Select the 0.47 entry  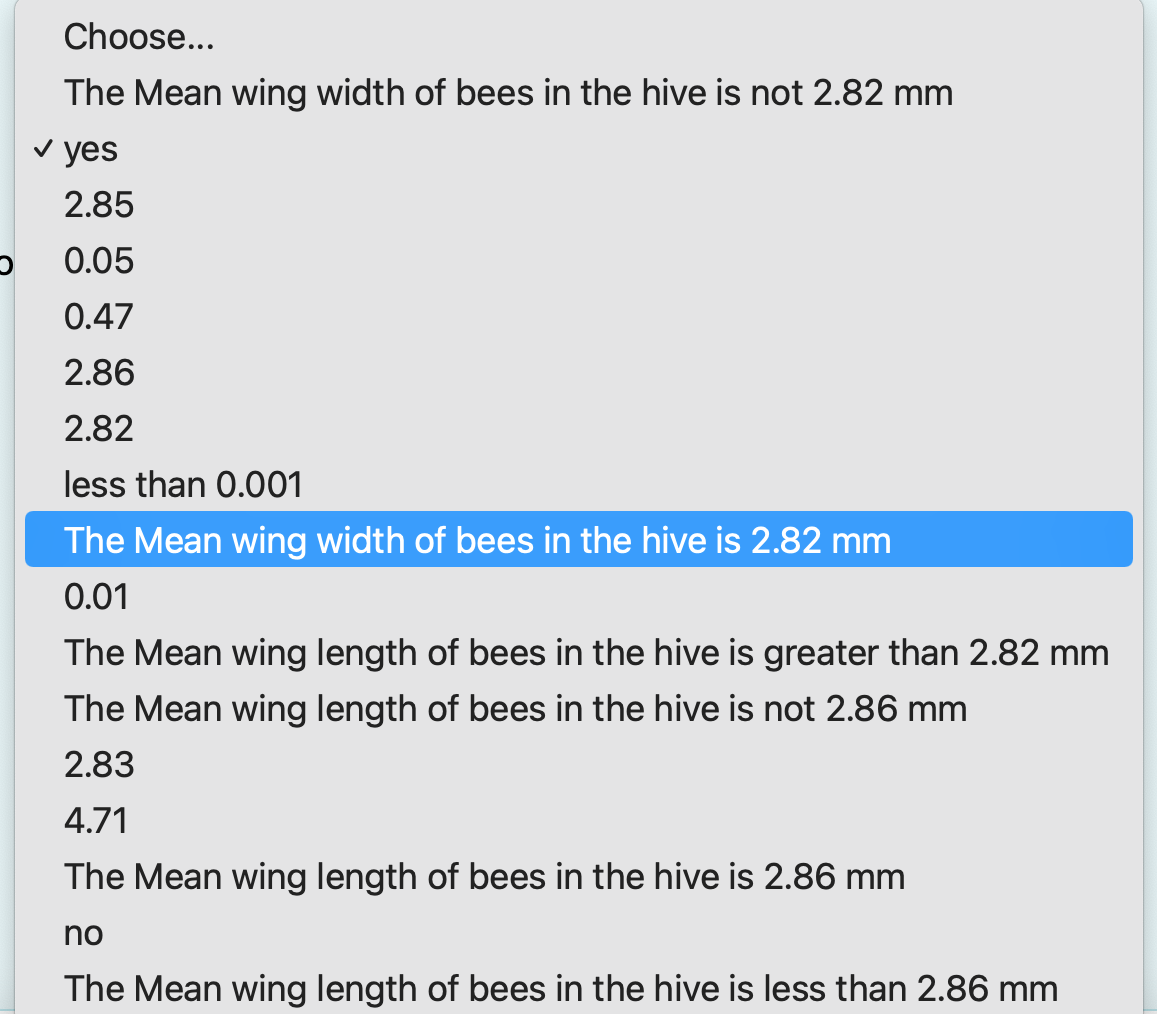pos(99,316)
